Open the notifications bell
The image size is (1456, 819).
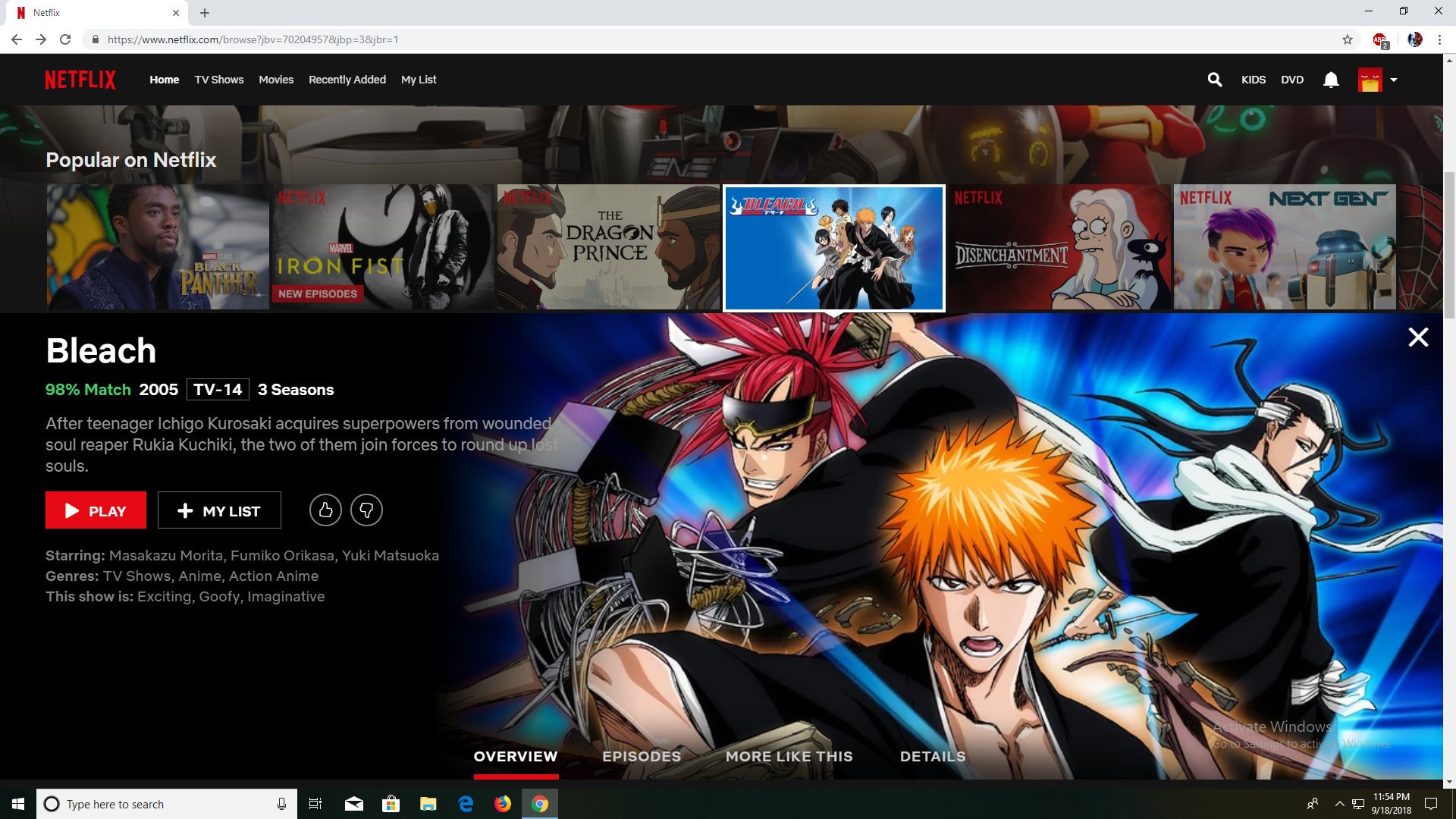1331,80
